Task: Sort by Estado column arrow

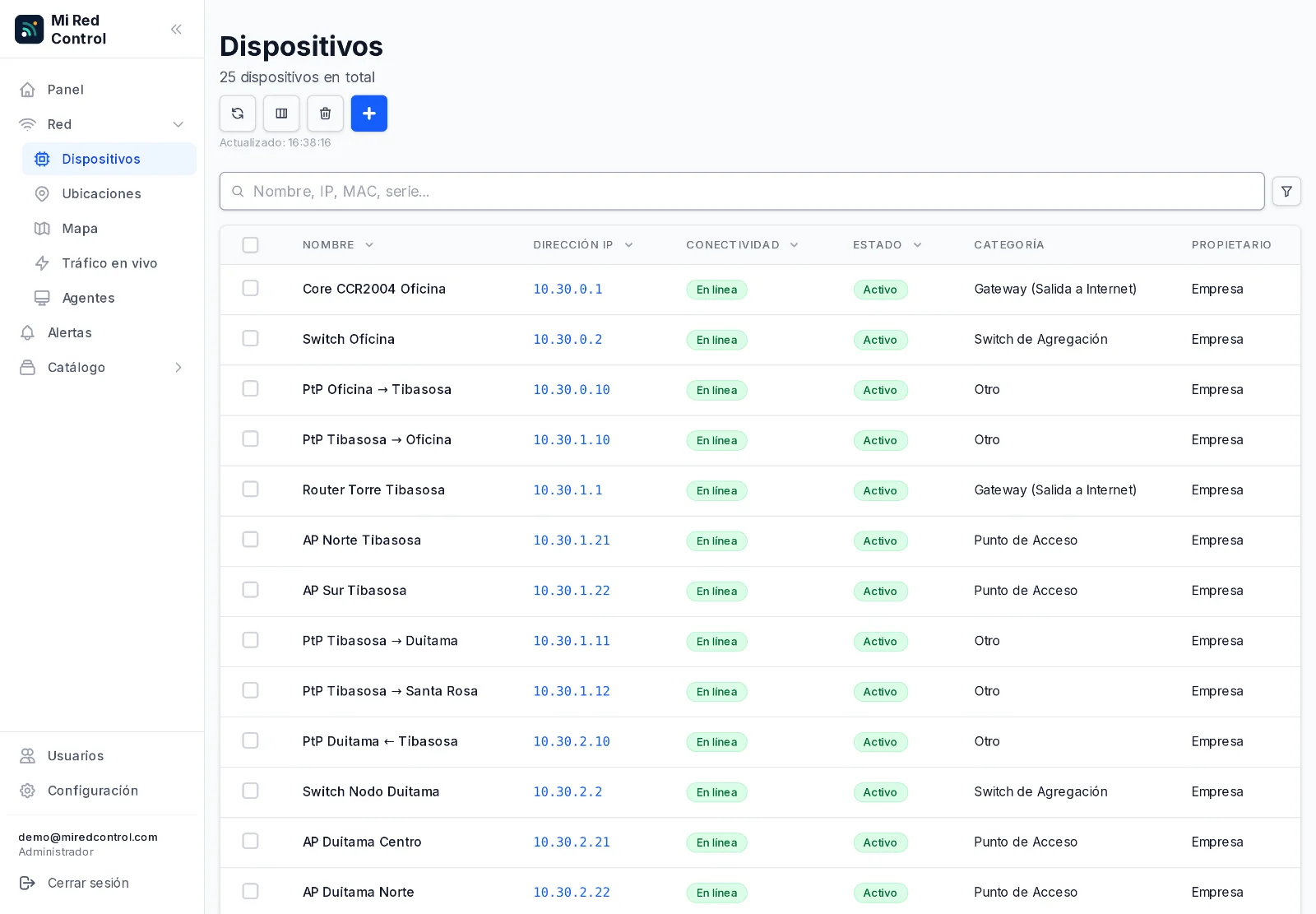Action: [x=917, y=245]
